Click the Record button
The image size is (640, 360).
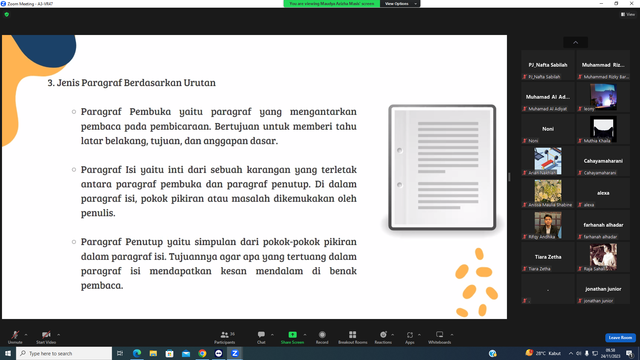pos(322,337)
